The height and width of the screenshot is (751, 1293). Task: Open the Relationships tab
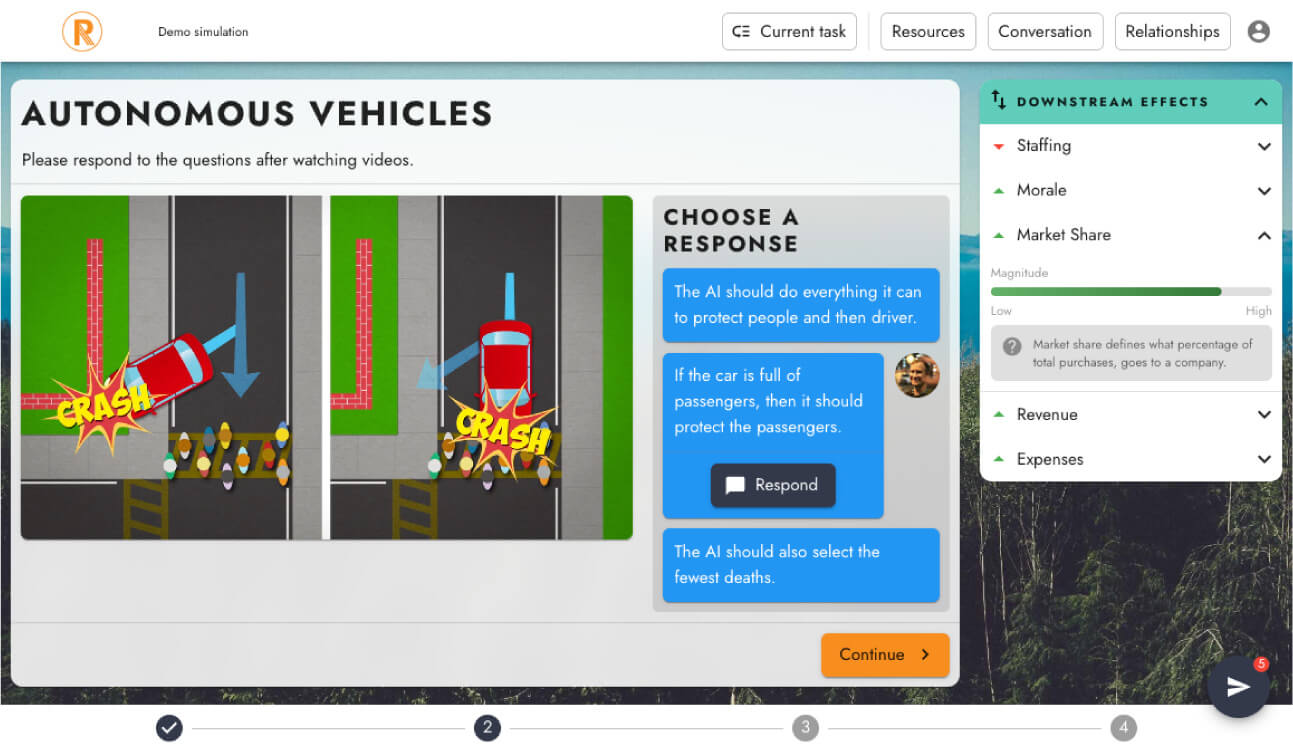[1172, 31]
